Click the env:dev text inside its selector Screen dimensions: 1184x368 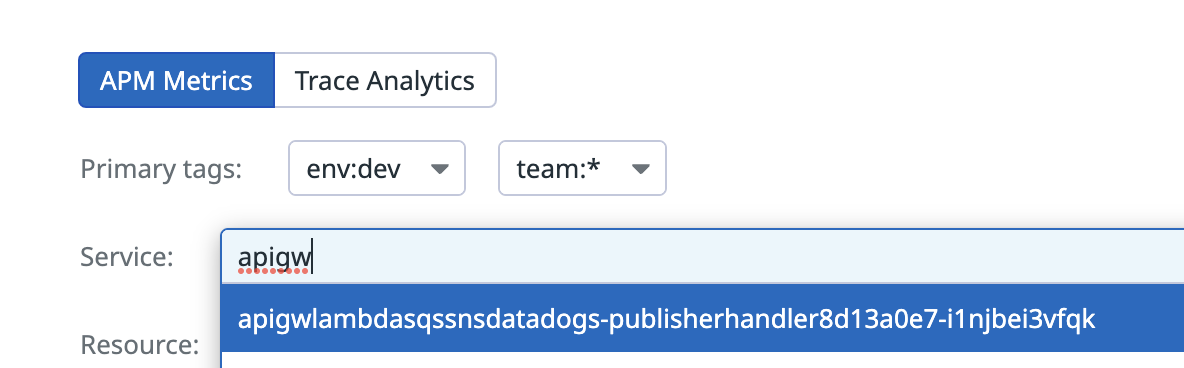click(x=353, y=169)
